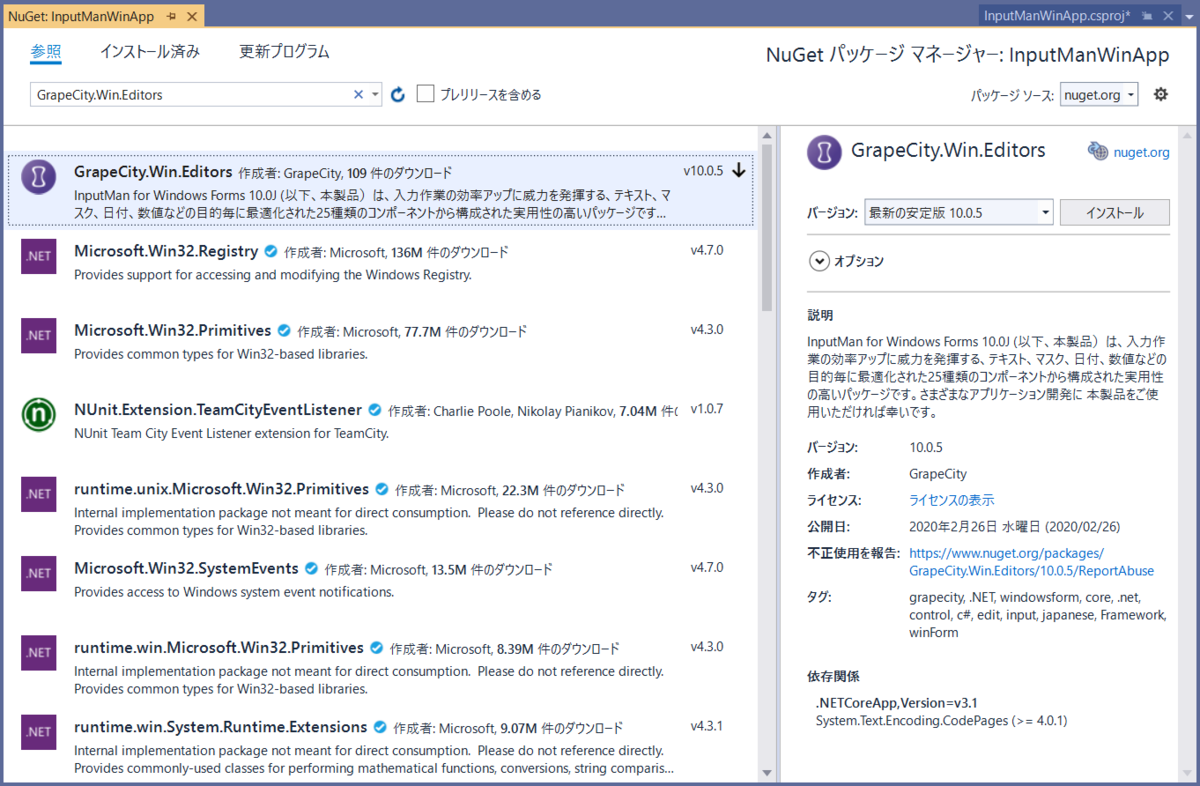Viewport: 1200px width, 786px height.
Task: Select the Microsoft.Win32.Registry package title
Action: 166,251
